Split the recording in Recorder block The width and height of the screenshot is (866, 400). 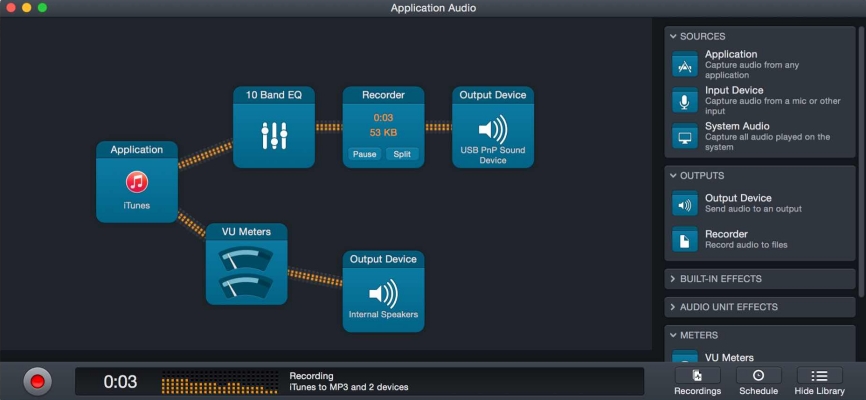pyautogui.click(x=402, y=154)
